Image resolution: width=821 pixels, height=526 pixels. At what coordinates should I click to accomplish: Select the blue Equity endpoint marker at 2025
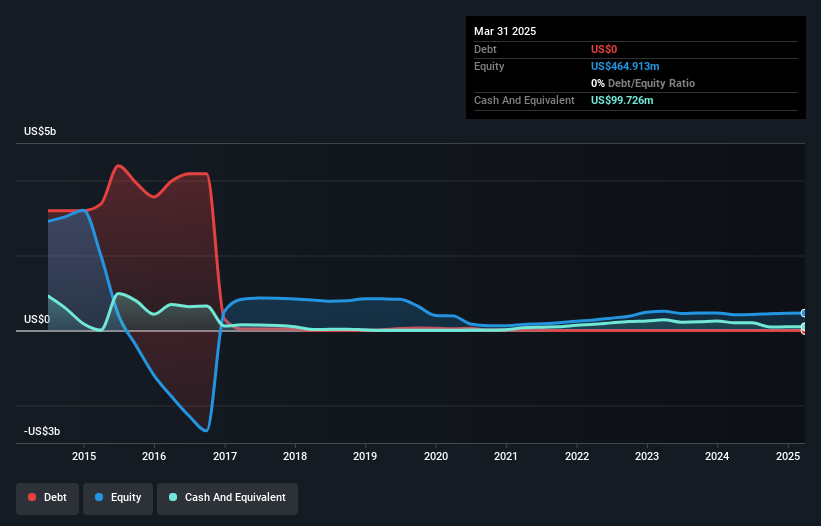coord(804,313)
